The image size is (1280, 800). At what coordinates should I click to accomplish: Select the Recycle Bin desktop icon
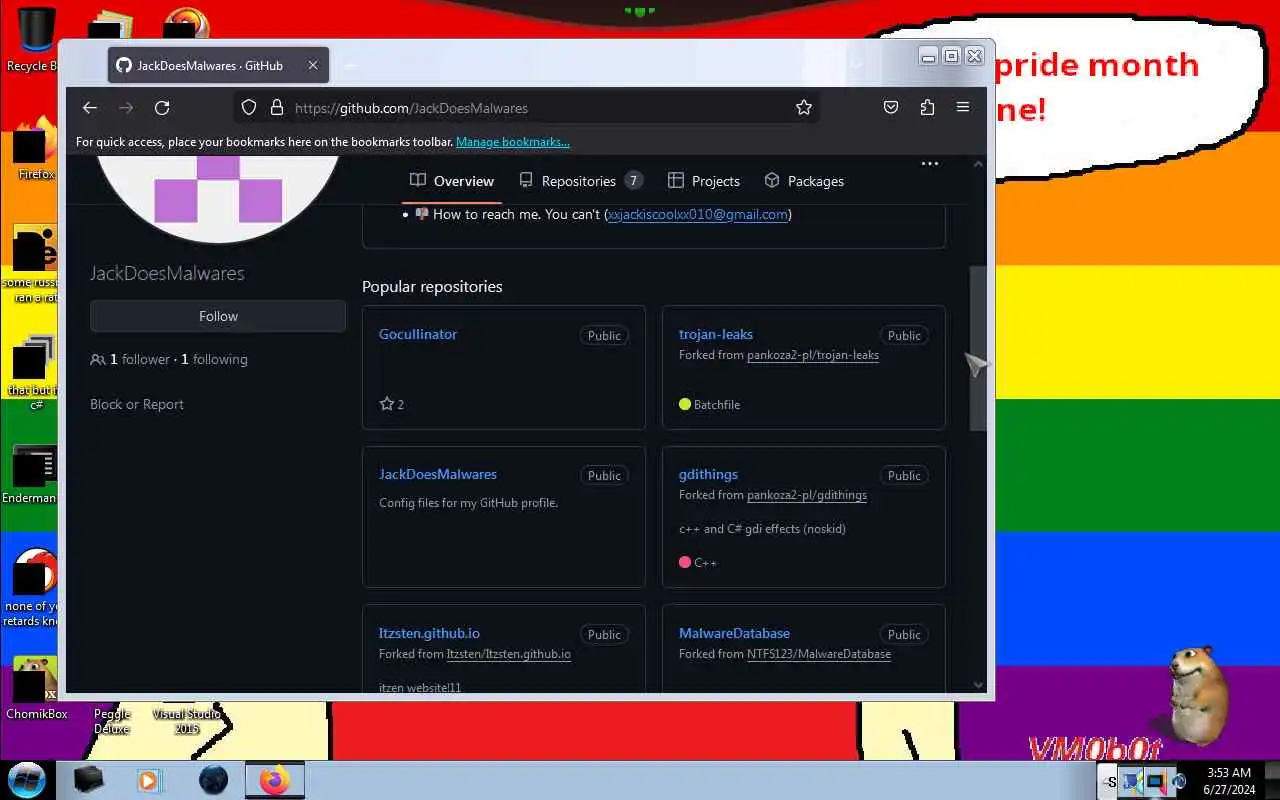click(33, 40)
